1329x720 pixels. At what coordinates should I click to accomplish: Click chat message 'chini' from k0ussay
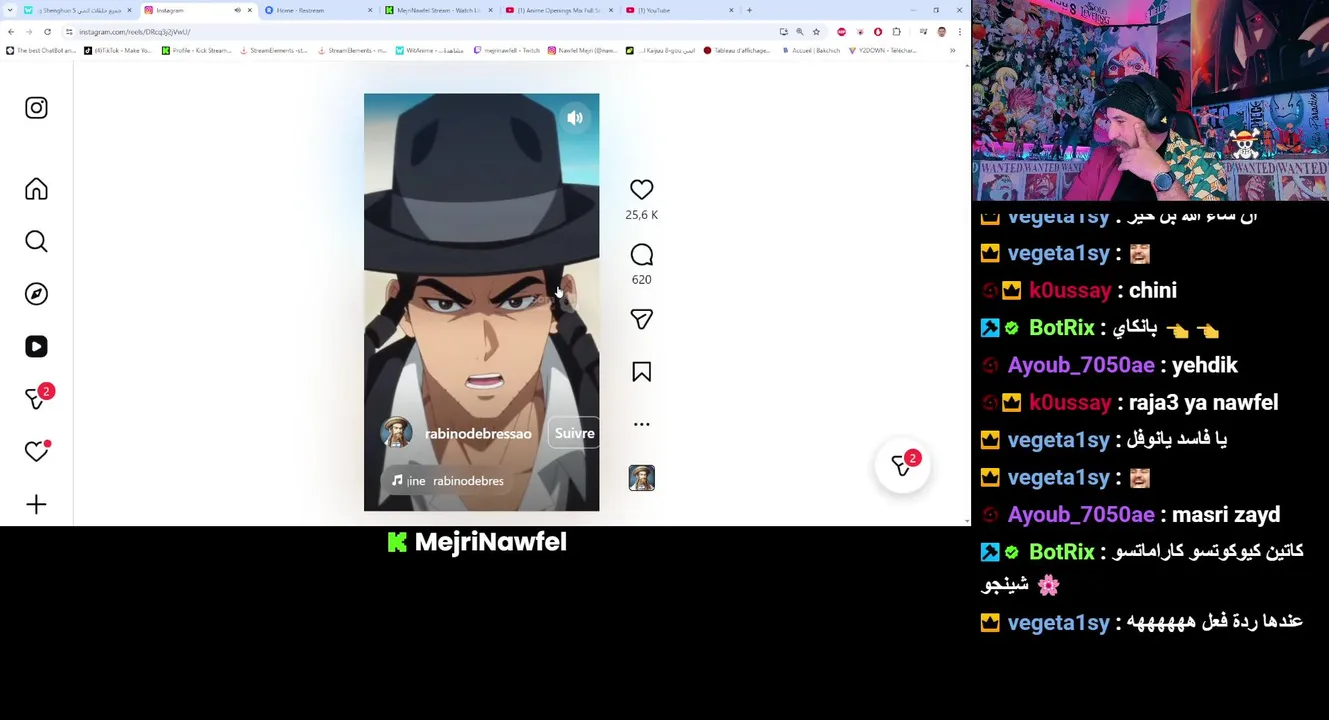pos(1152,291)
